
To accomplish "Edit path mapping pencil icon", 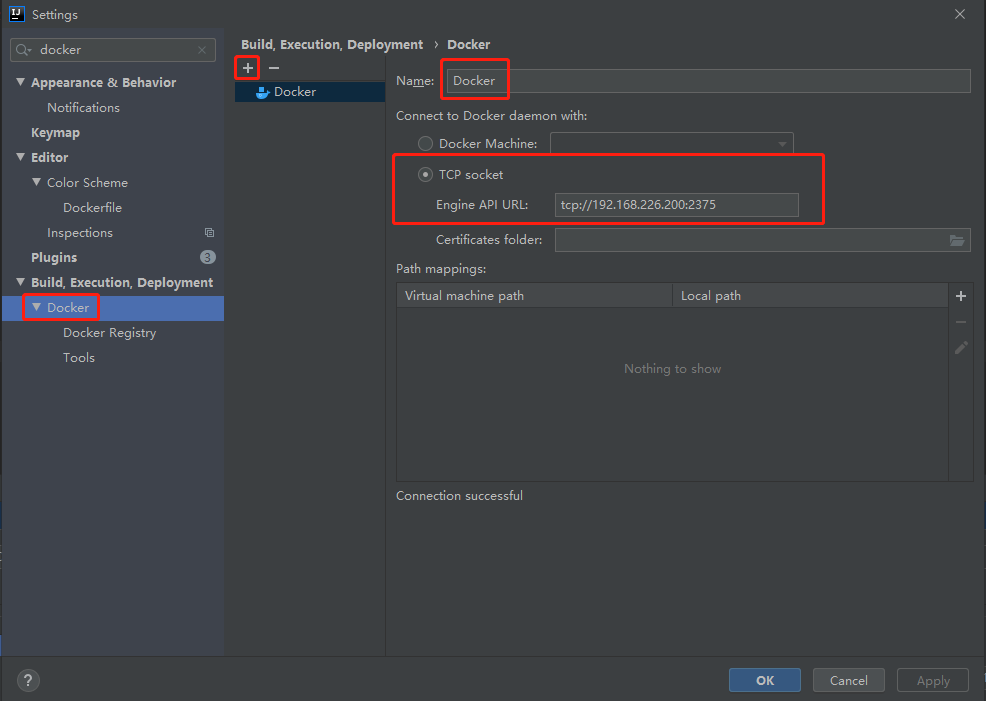I will 961,348.
